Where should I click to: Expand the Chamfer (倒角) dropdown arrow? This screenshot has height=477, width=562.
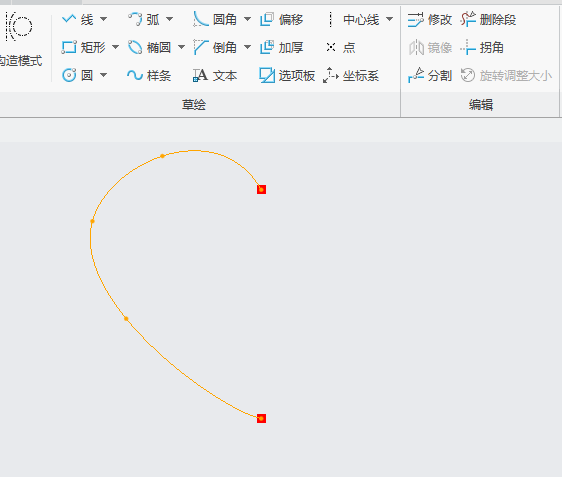point(248,47)
